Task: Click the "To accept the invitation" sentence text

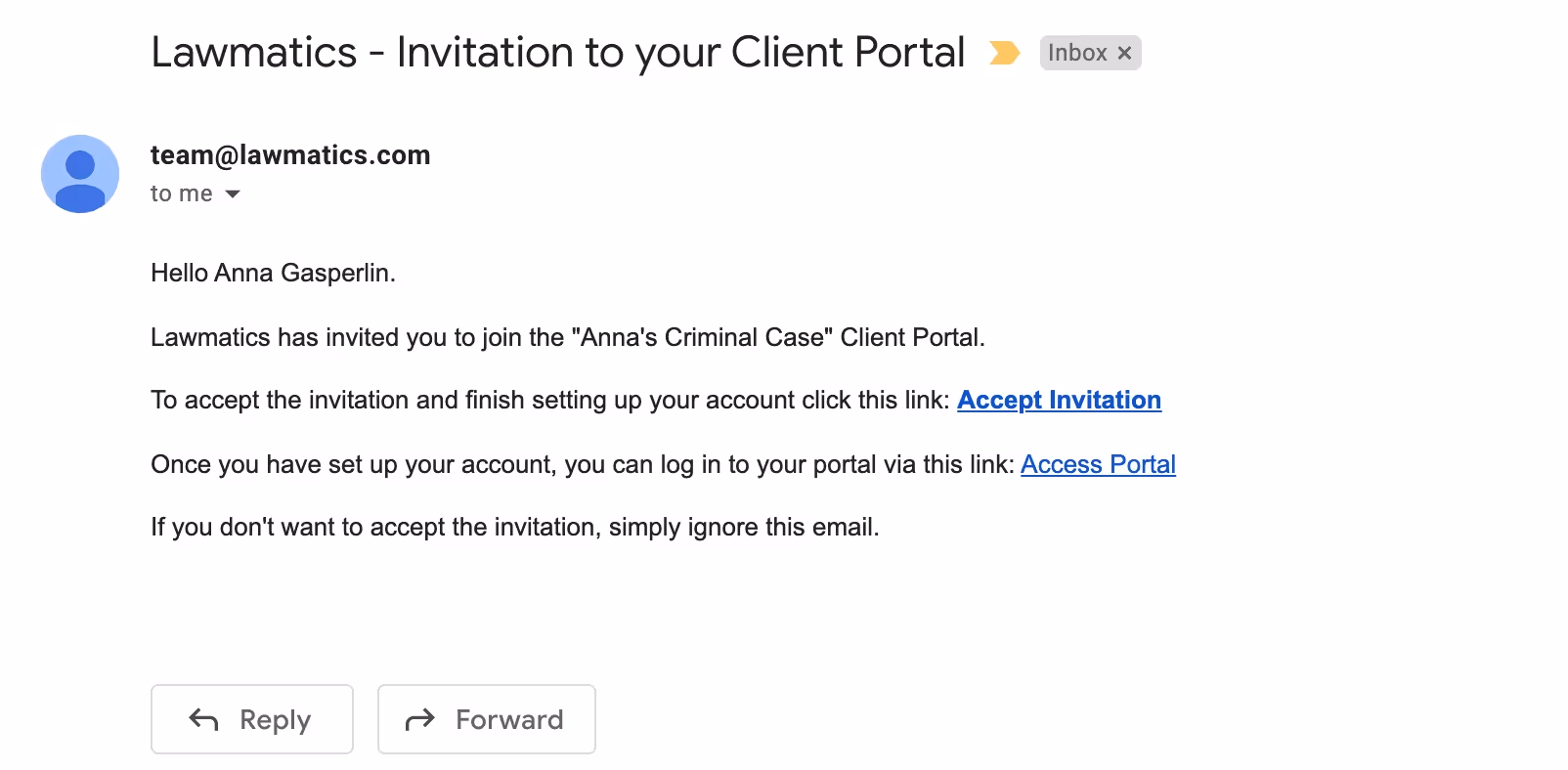Action: 550,400
